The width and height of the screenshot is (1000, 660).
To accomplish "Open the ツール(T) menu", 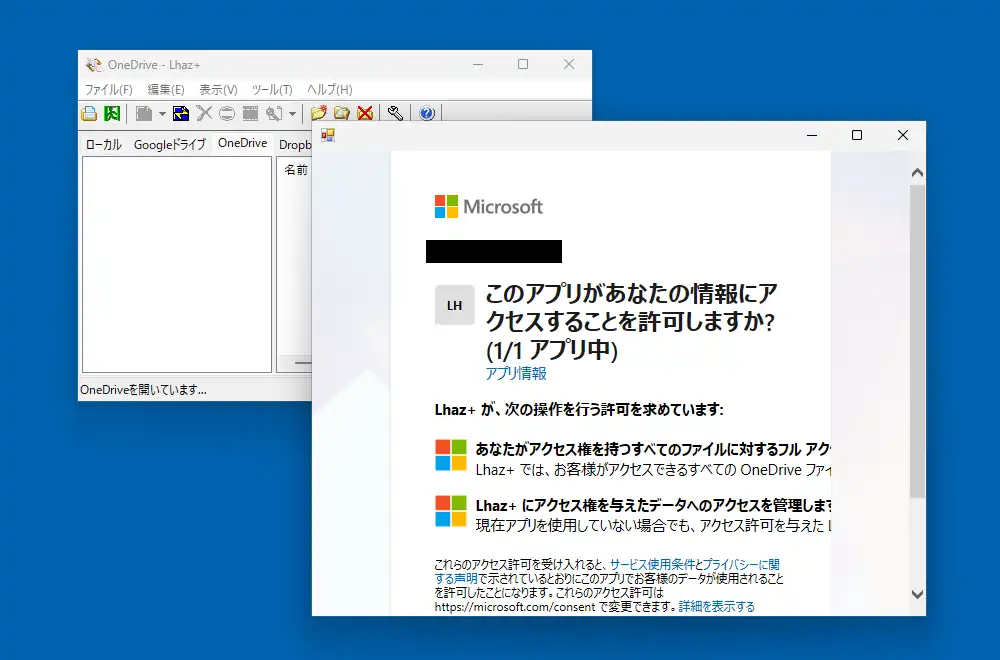I will pyautogui.click(x=272, y=89).
